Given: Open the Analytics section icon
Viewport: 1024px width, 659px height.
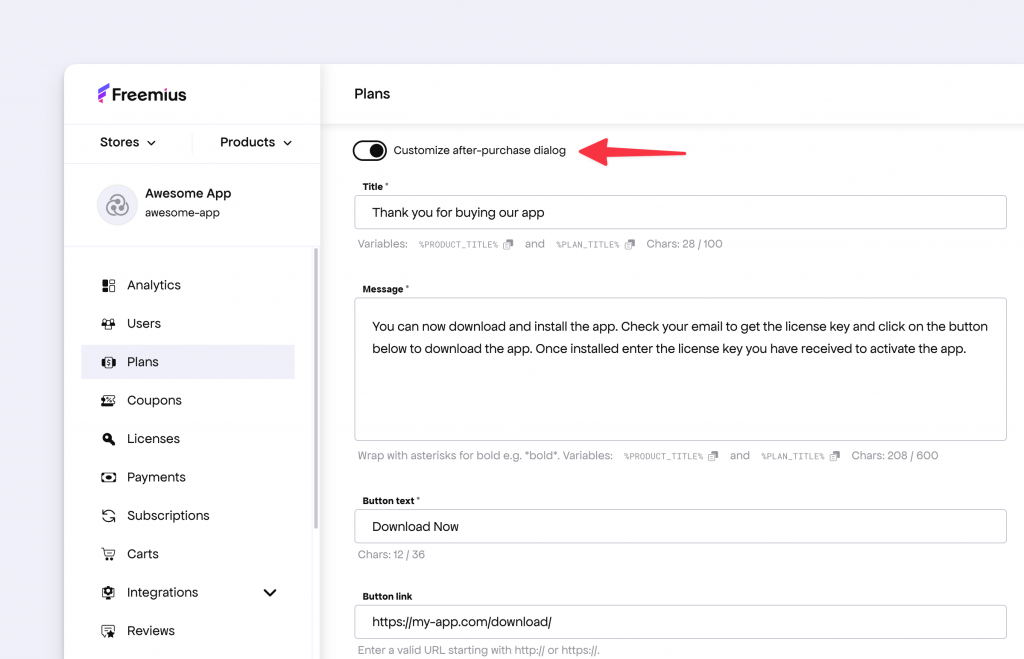Looking at the screenshot, I should coord(108,285).
